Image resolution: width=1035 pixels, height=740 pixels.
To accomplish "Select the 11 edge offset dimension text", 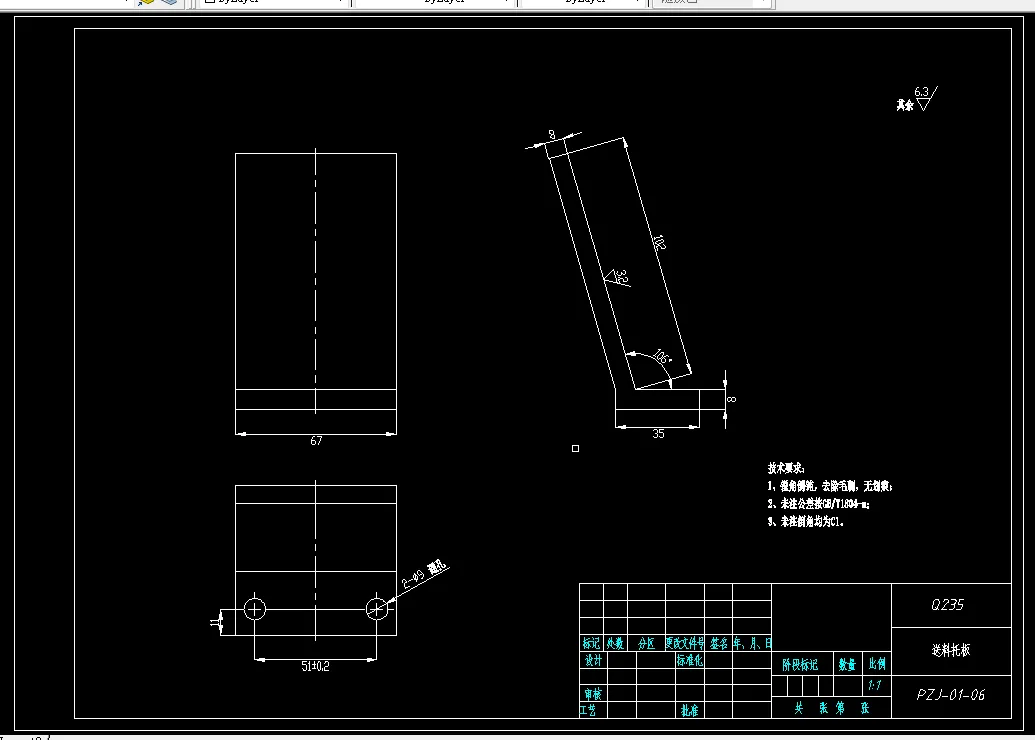I will (x=215, y=622).
